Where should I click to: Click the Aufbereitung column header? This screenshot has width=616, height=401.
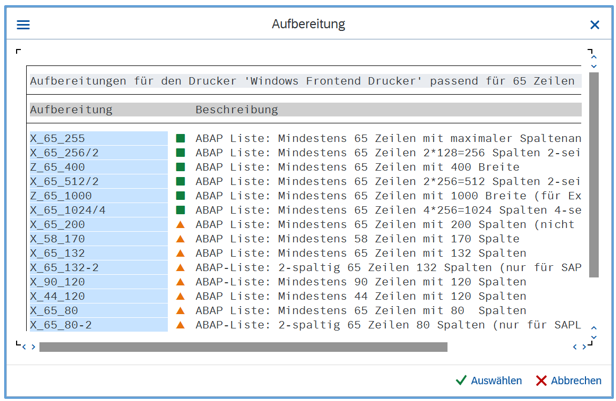click(x=72, y=109)
